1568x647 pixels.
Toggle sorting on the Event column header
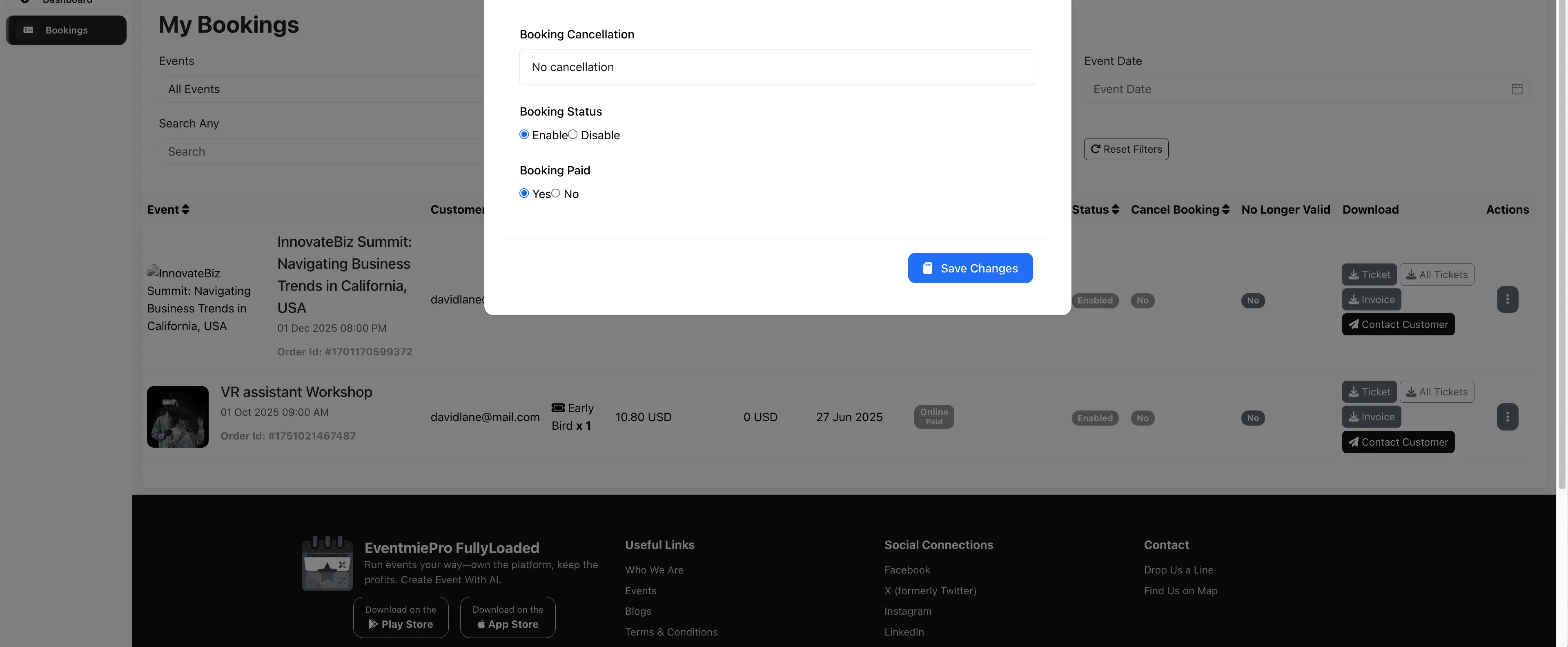[185, 210]
